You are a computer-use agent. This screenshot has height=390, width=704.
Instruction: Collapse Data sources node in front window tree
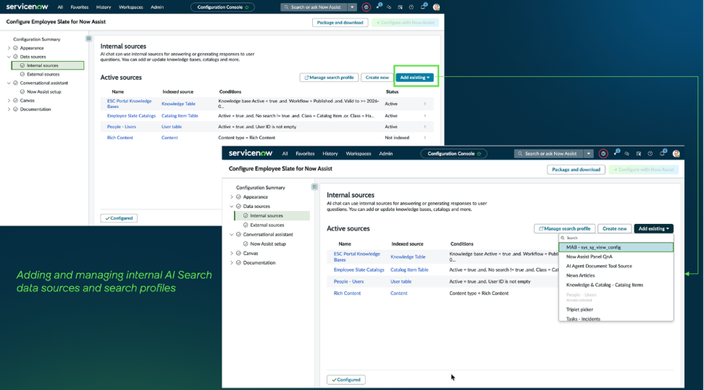pyautogui.click(x=232, y=206)
